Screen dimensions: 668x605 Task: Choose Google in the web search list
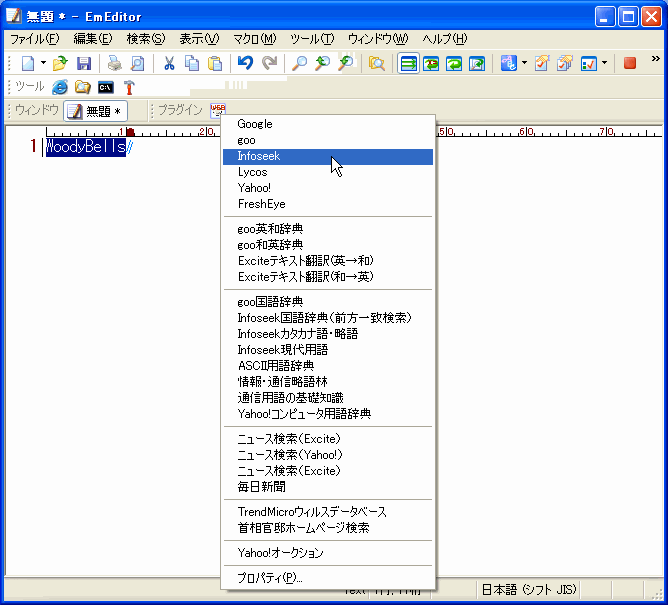click(255, 124)
